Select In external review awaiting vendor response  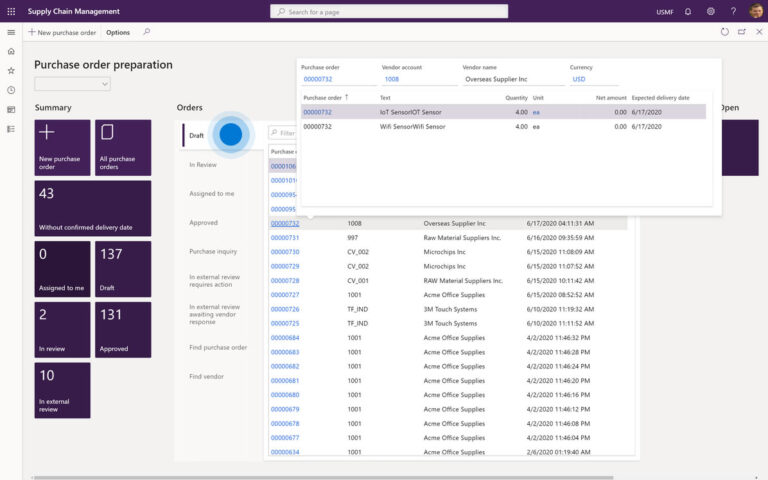pyautogui.click(x=215, y=314)
